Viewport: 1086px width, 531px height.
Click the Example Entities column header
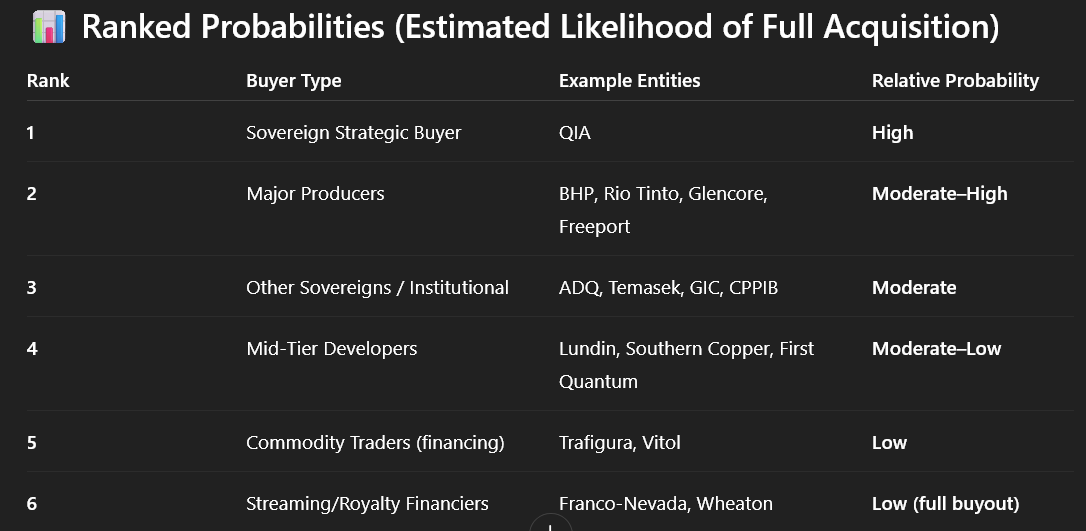coord(629,81)
